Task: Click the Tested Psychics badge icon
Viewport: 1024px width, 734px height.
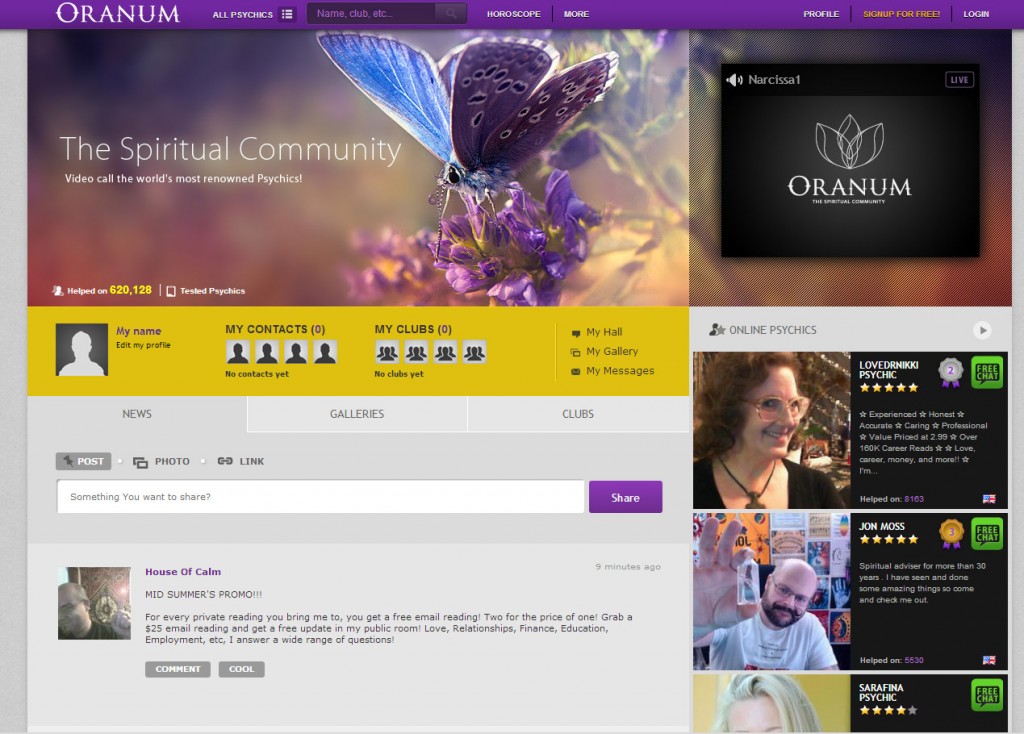Action: pyautogui.click(x=171, y=291)
